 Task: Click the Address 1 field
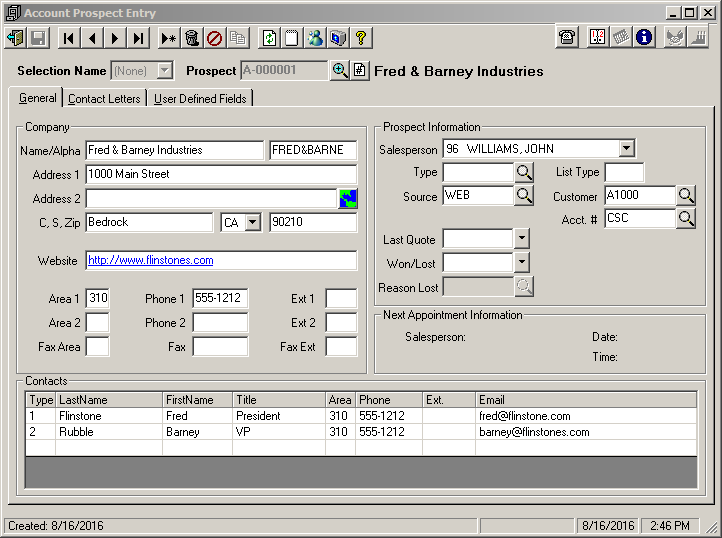point(221,174)
